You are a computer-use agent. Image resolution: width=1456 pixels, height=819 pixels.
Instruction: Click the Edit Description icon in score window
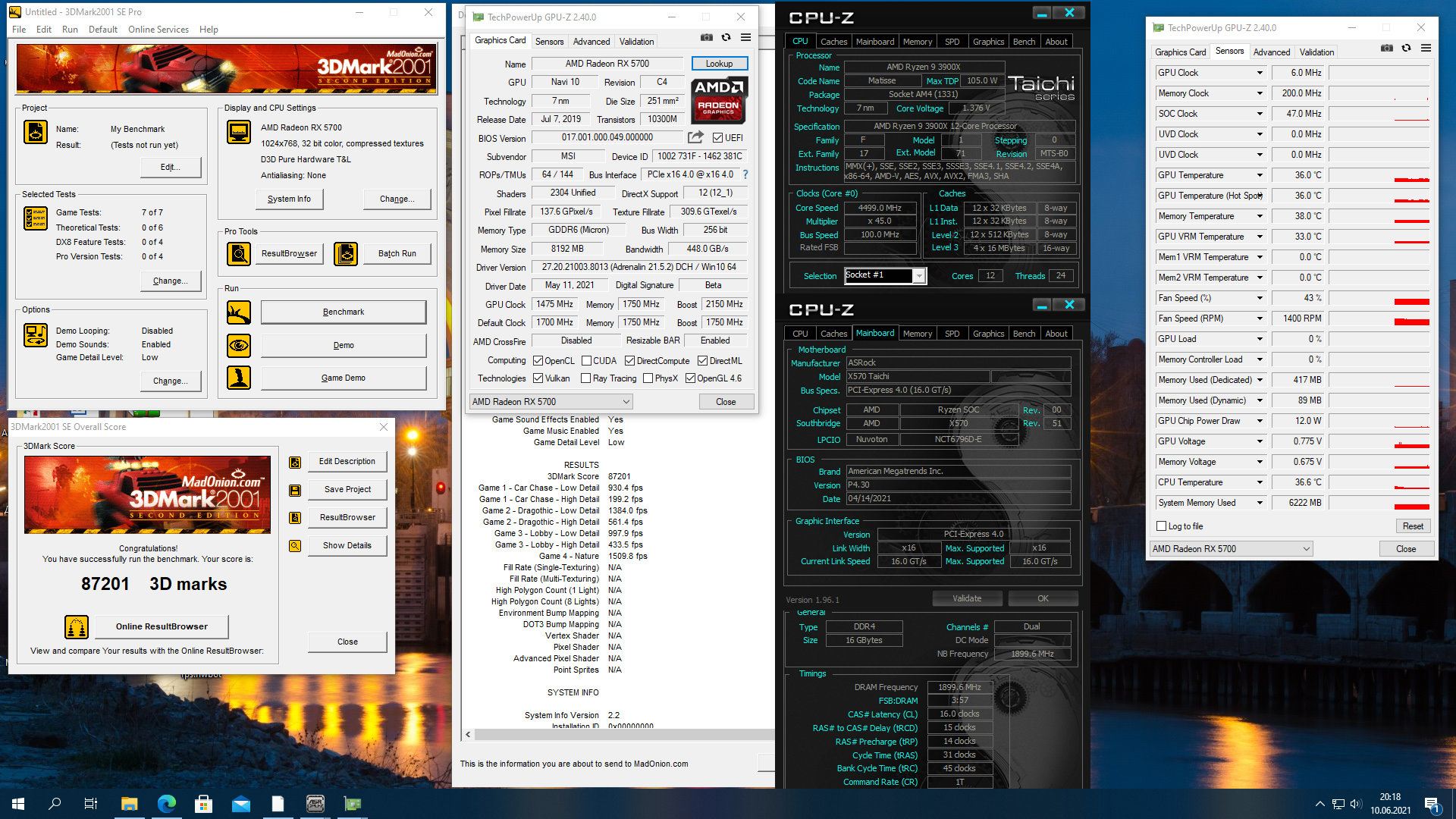tap(295, 462)
